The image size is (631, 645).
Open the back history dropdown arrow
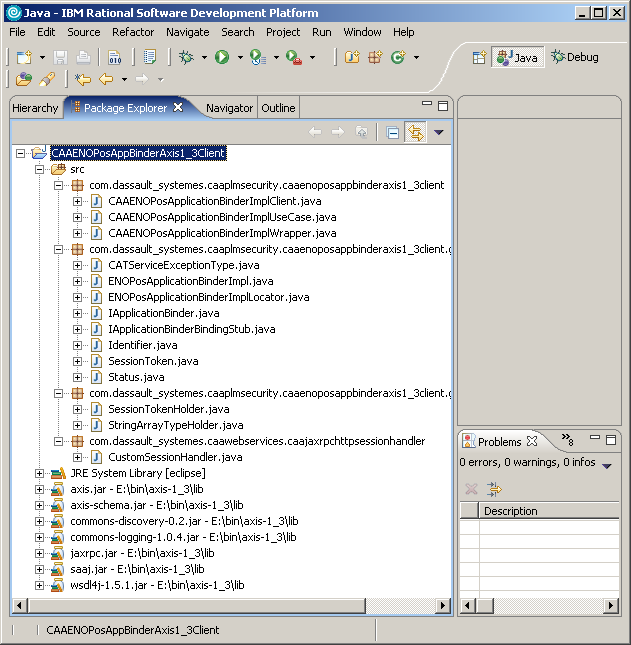pos(124,79)
